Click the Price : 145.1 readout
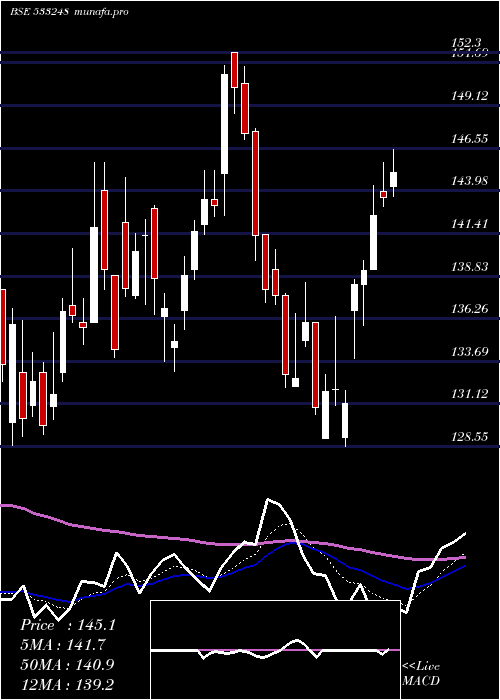This screenshot has height=700, width=500. tap(68, 625)
